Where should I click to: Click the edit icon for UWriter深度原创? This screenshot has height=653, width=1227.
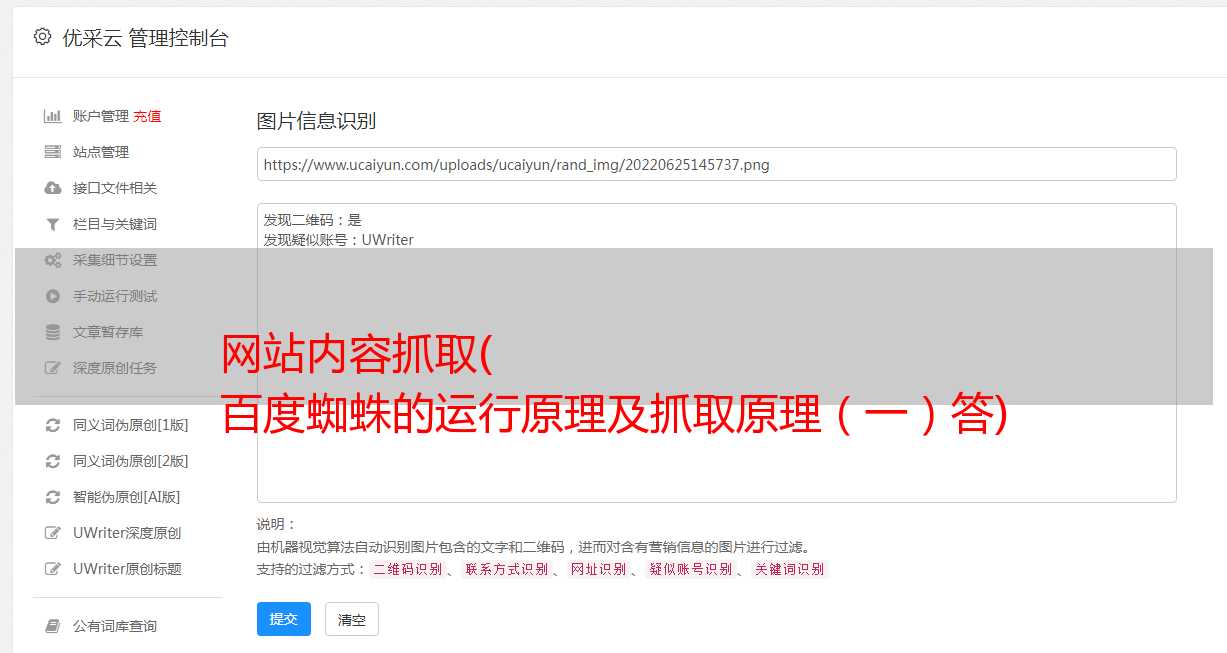[53, 533]
